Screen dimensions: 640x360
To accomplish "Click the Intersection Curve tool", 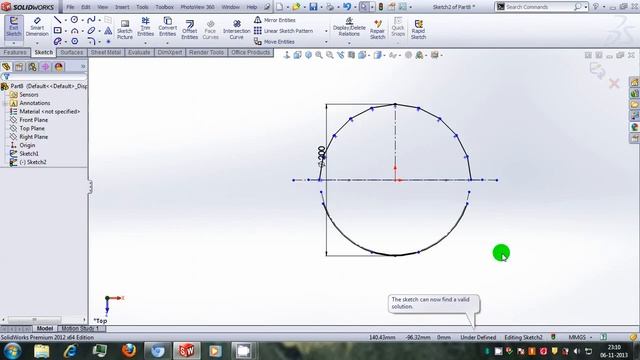I will [x=236, y=29].
